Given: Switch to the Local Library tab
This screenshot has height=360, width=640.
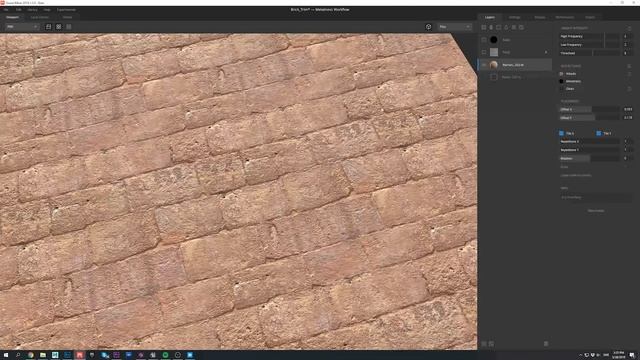Looking at the screenshot, I should click(x=40, y=17).
